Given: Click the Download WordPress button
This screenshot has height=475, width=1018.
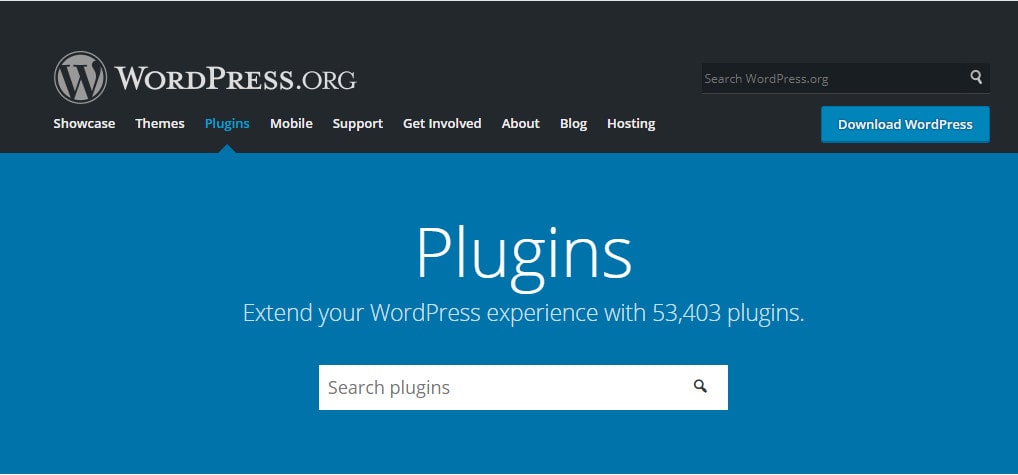Looking at the screenshot, I should point(905,125).
